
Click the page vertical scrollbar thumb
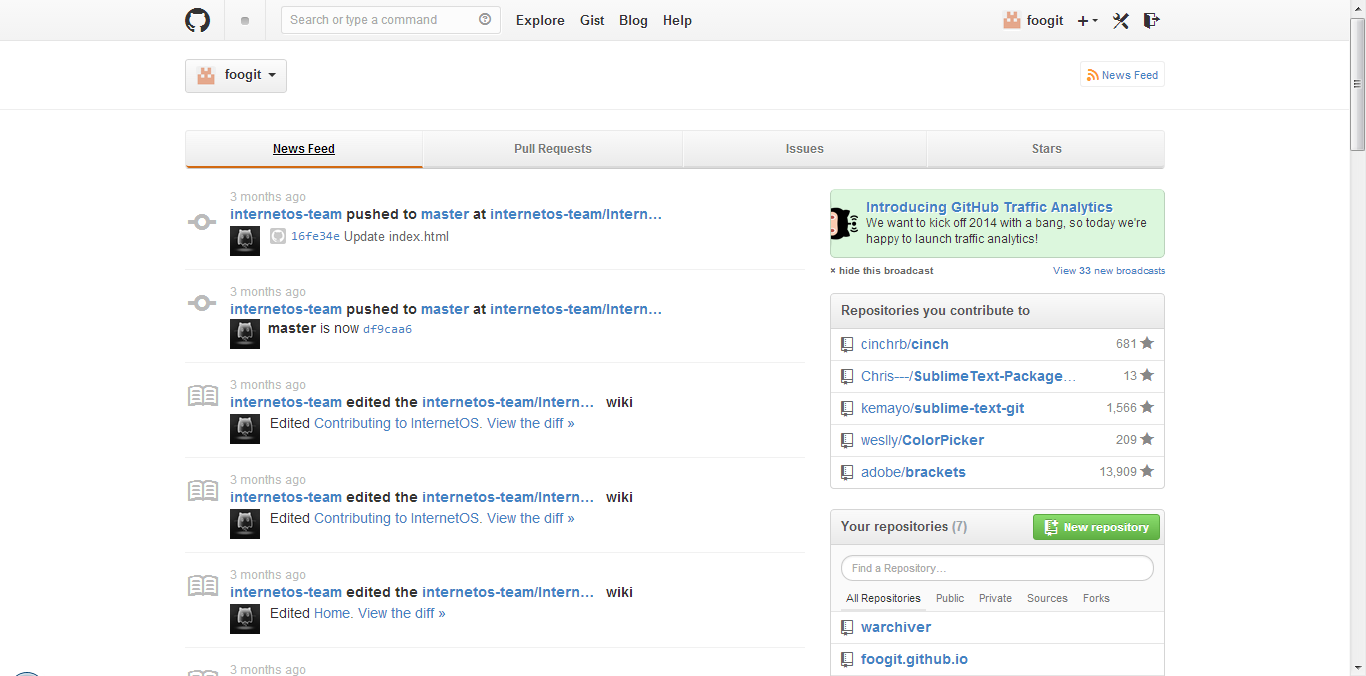coord(1357,84)
